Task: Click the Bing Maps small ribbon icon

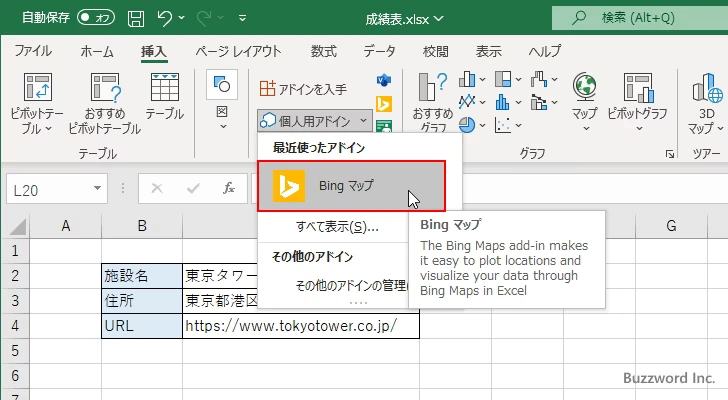Action: [384, 104]
